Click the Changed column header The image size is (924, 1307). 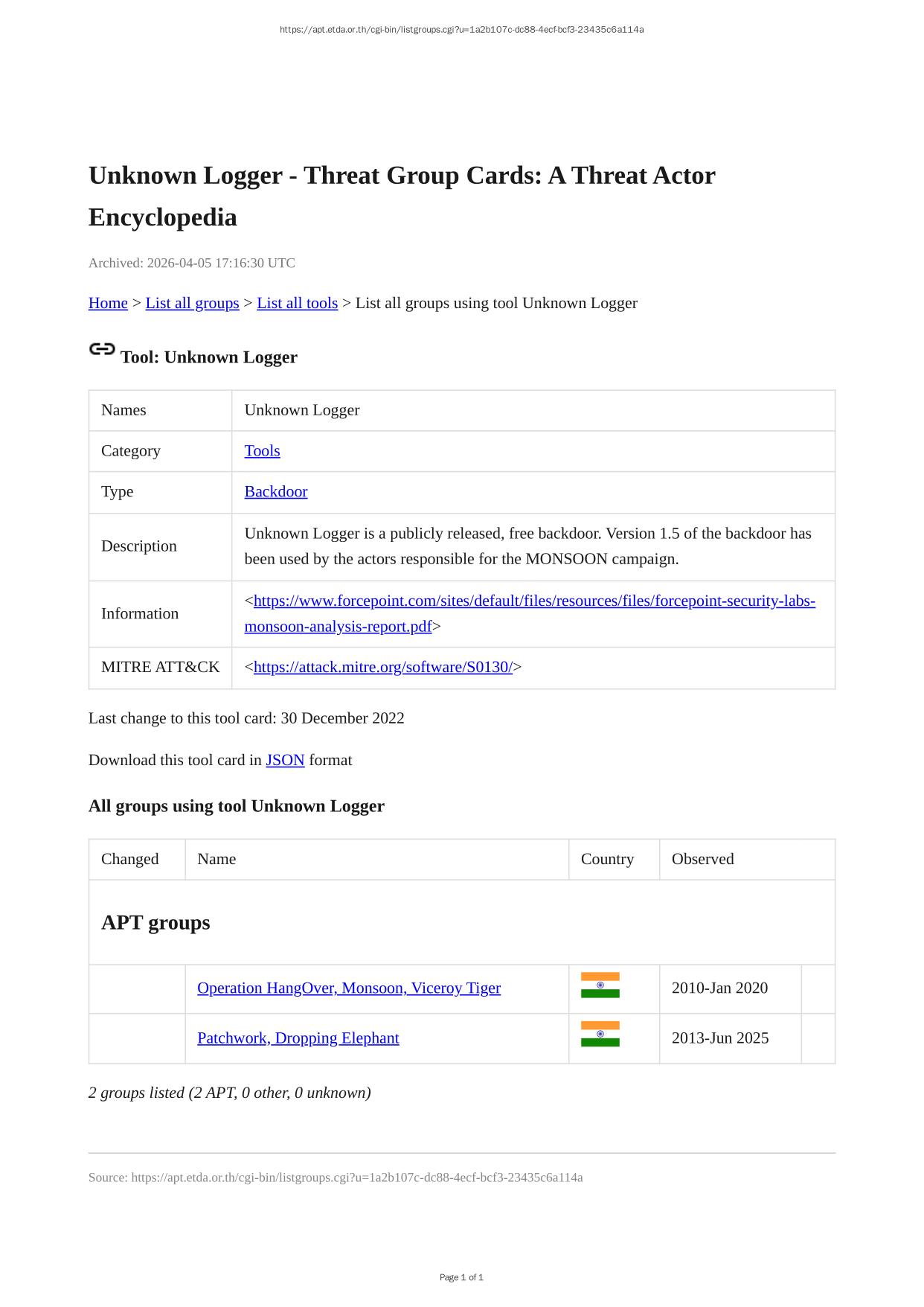(x=129, y=859)
